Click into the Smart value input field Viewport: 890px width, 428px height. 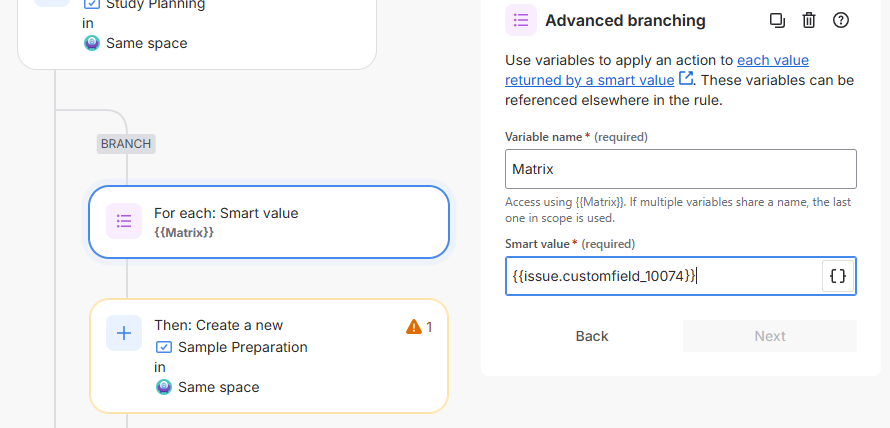pos(662,276)
